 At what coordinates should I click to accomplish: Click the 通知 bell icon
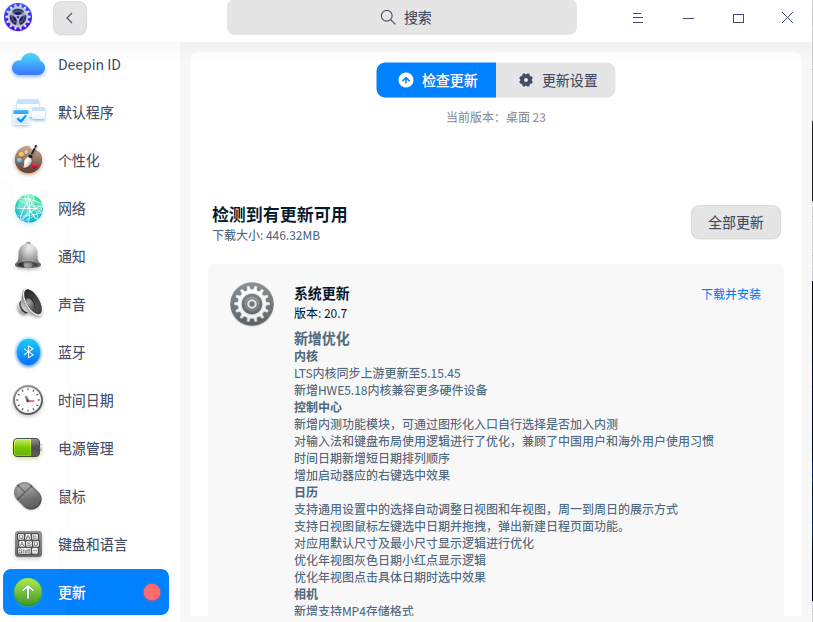tap(28, 256)
